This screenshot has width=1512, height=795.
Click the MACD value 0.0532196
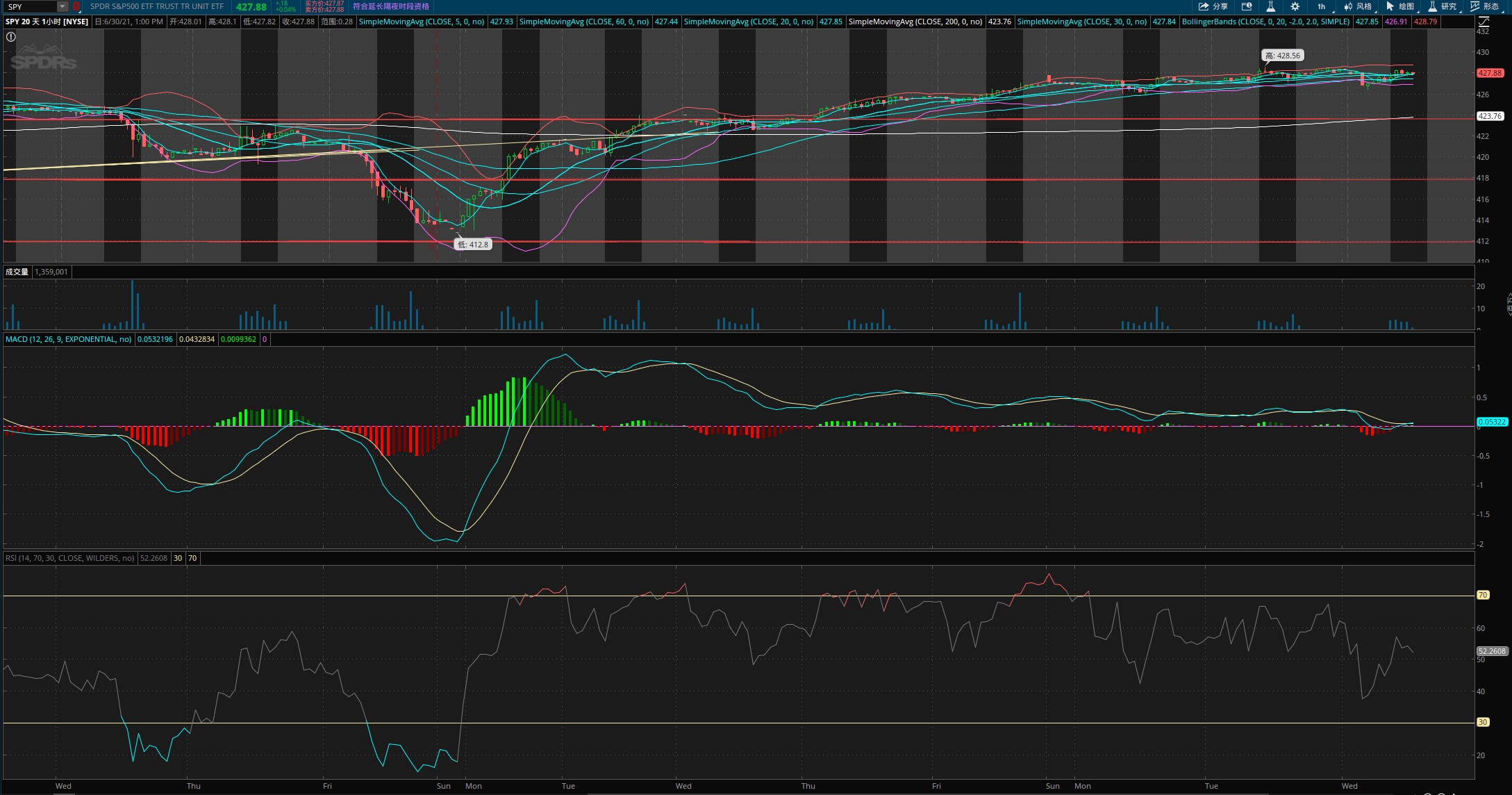point(155,339)
